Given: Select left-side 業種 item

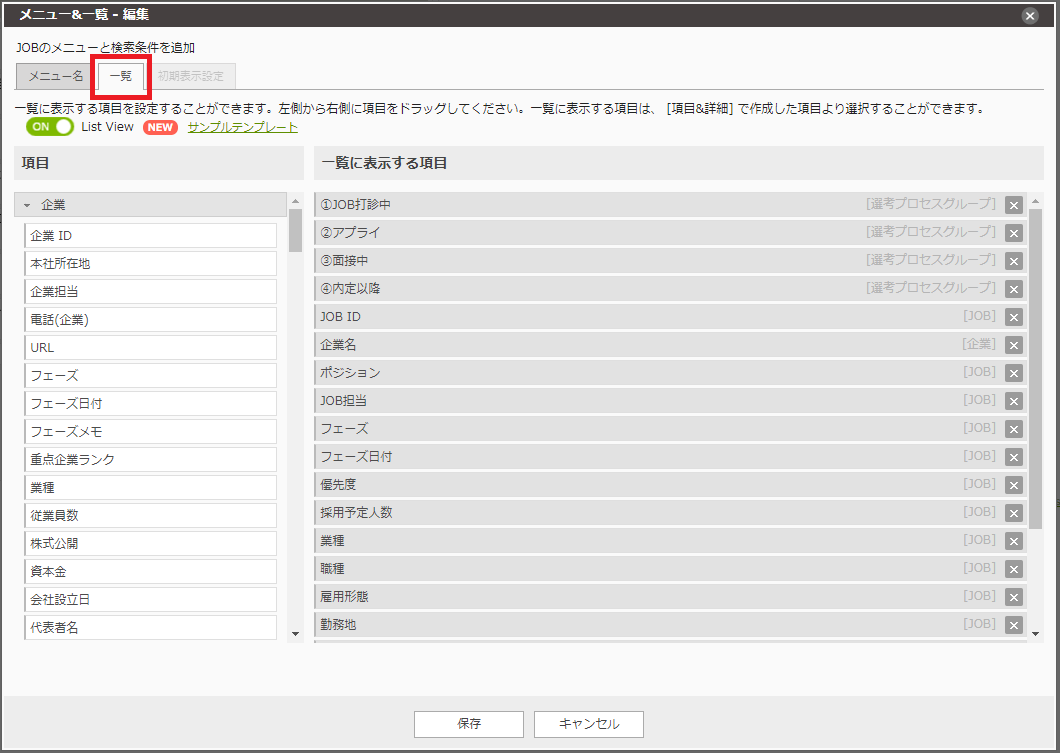Looking at the screenshot, I should click(x=151, y=487).
